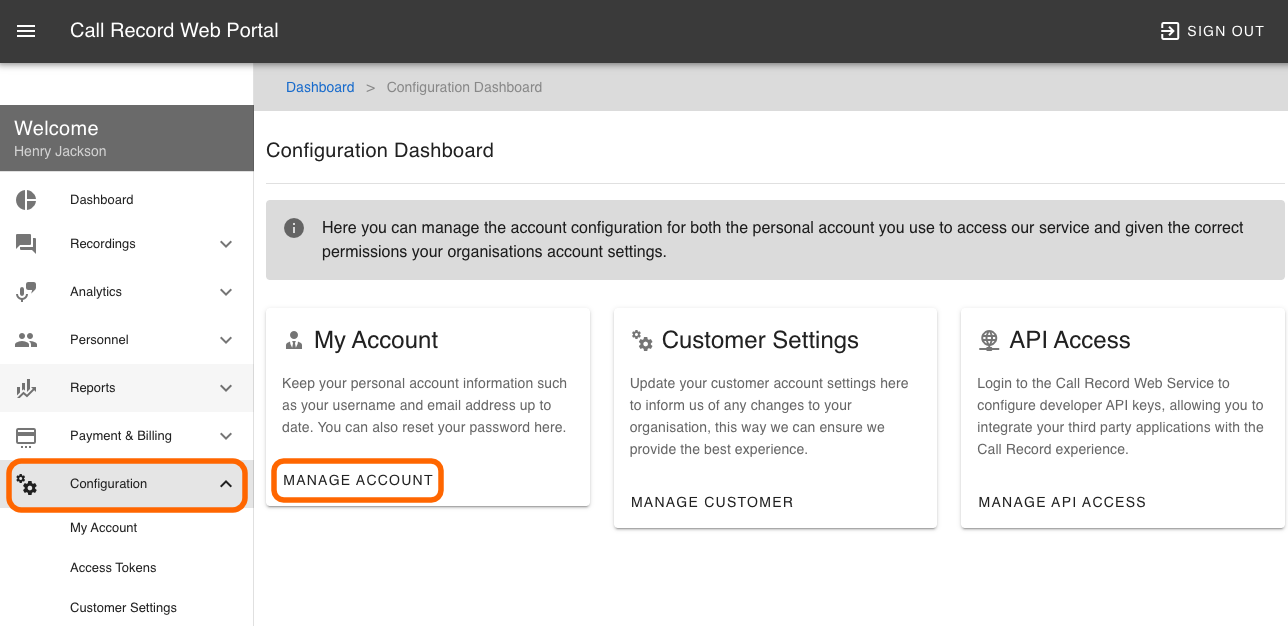Click the gears icon beside Customer Settings
This screenshot has height=626, width=1288.
(x=642, y=340)
